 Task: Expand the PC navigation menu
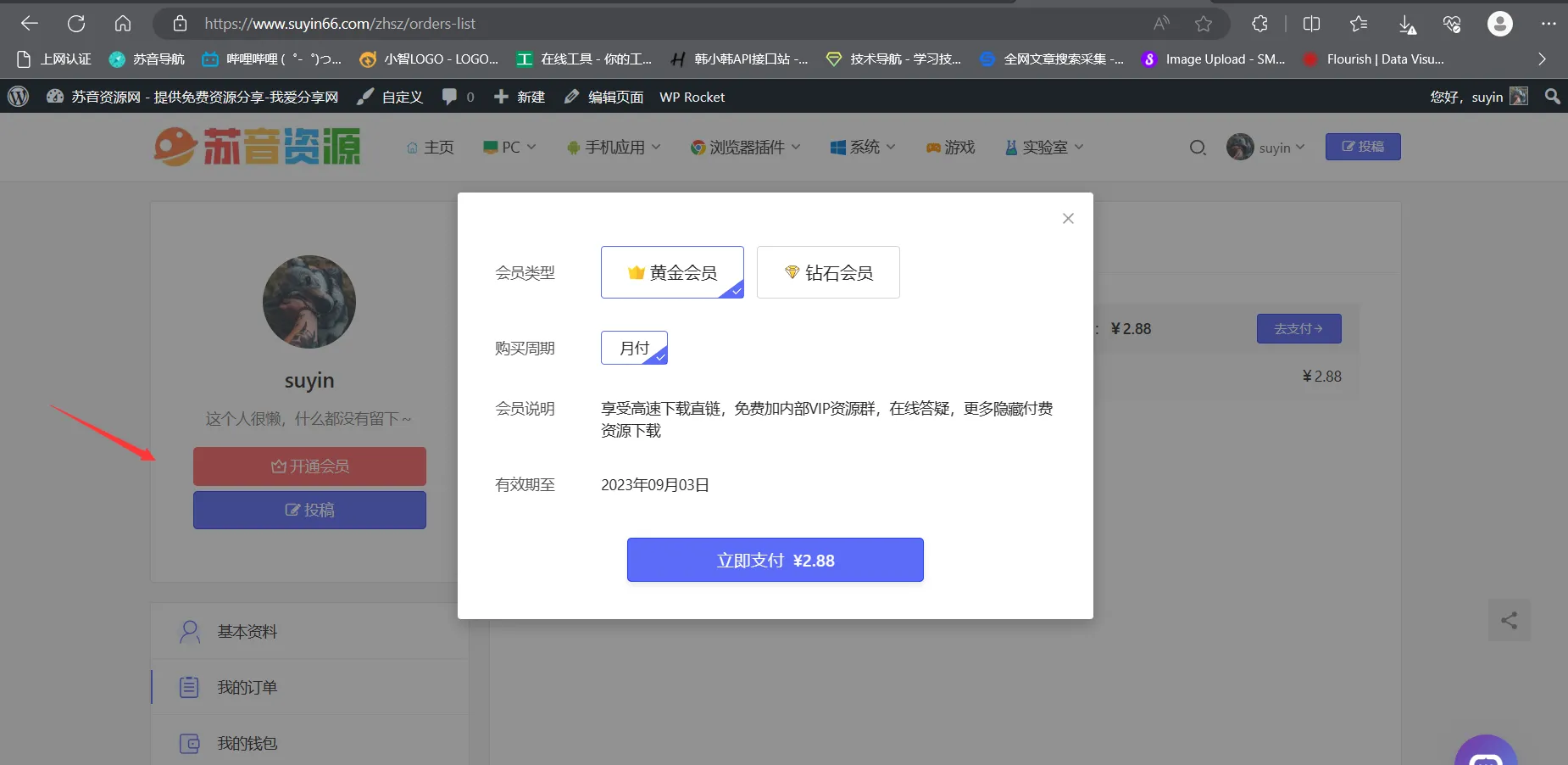[509, 148]
